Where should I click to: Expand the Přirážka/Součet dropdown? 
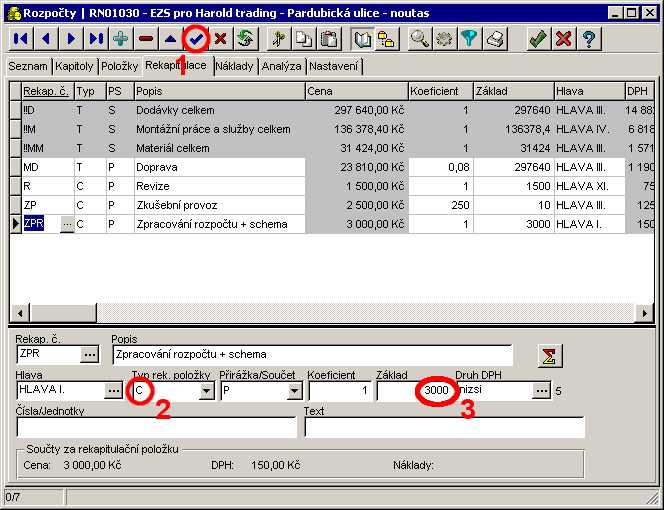pos(294,391)
